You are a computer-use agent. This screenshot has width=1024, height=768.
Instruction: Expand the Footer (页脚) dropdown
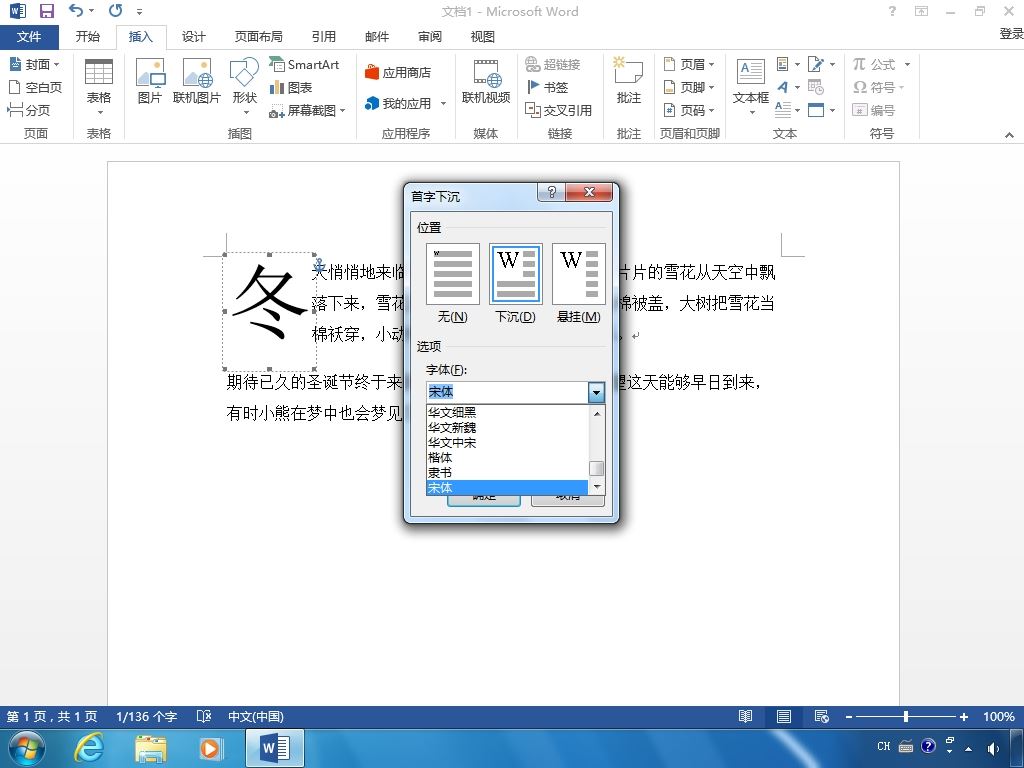tap(690, 87)
